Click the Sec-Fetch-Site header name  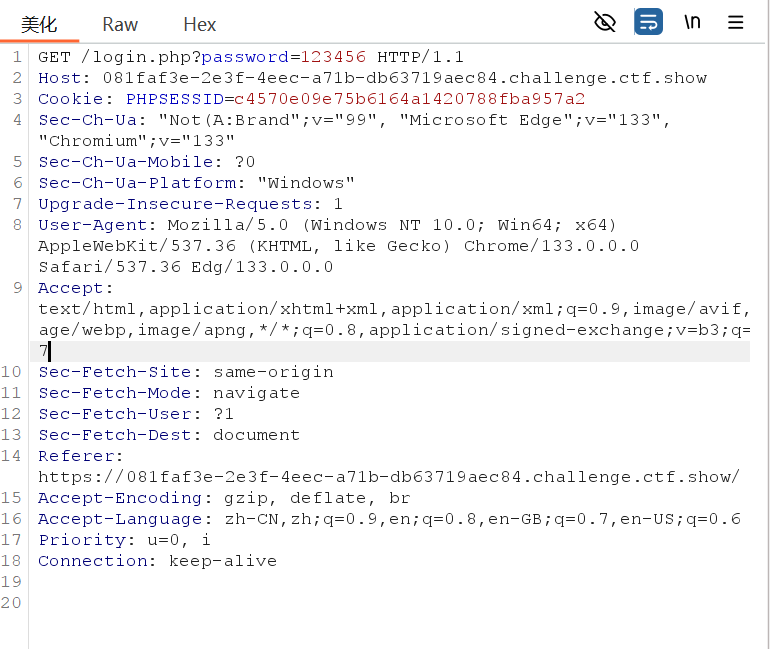(110, 372)
